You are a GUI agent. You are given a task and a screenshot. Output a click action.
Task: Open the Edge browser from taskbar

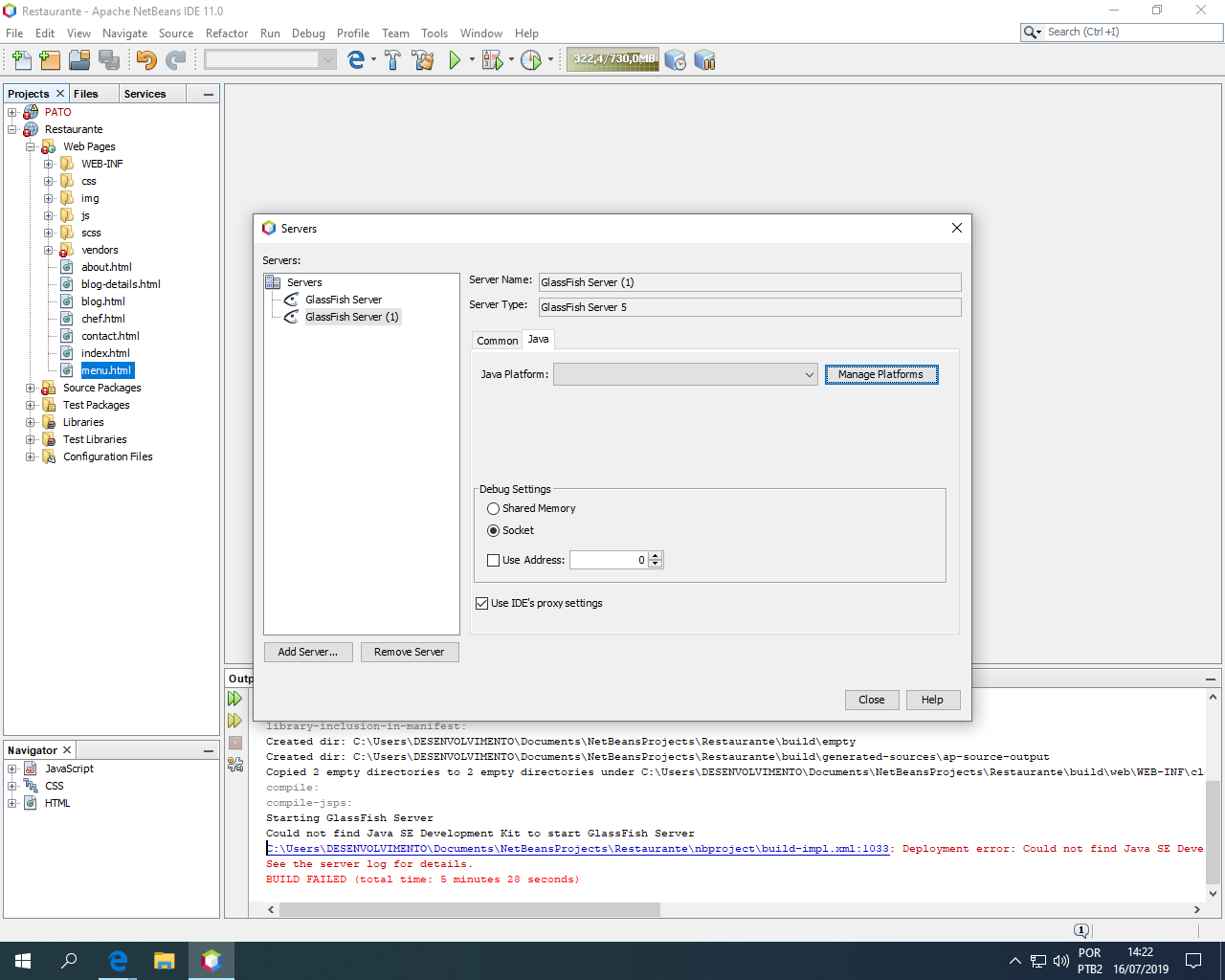coord(118,961)
